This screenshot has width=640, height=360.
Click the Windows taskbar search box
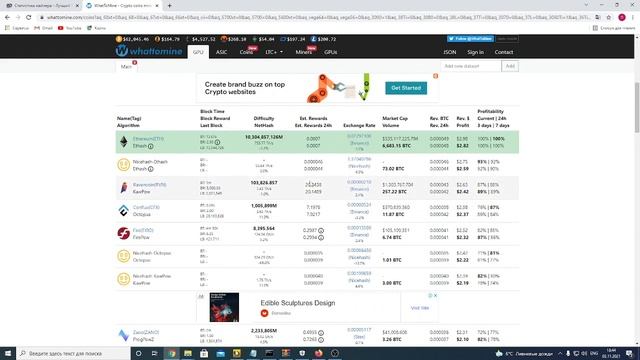click(73, 353)
